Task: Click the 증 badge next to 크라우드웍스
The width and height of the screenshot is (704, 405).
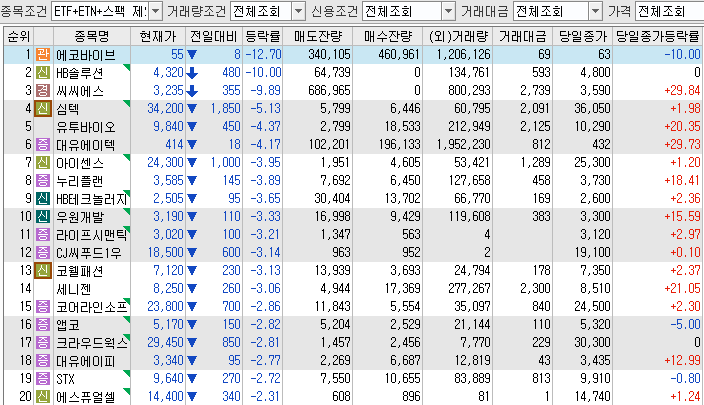Action: tap(43, 343)
